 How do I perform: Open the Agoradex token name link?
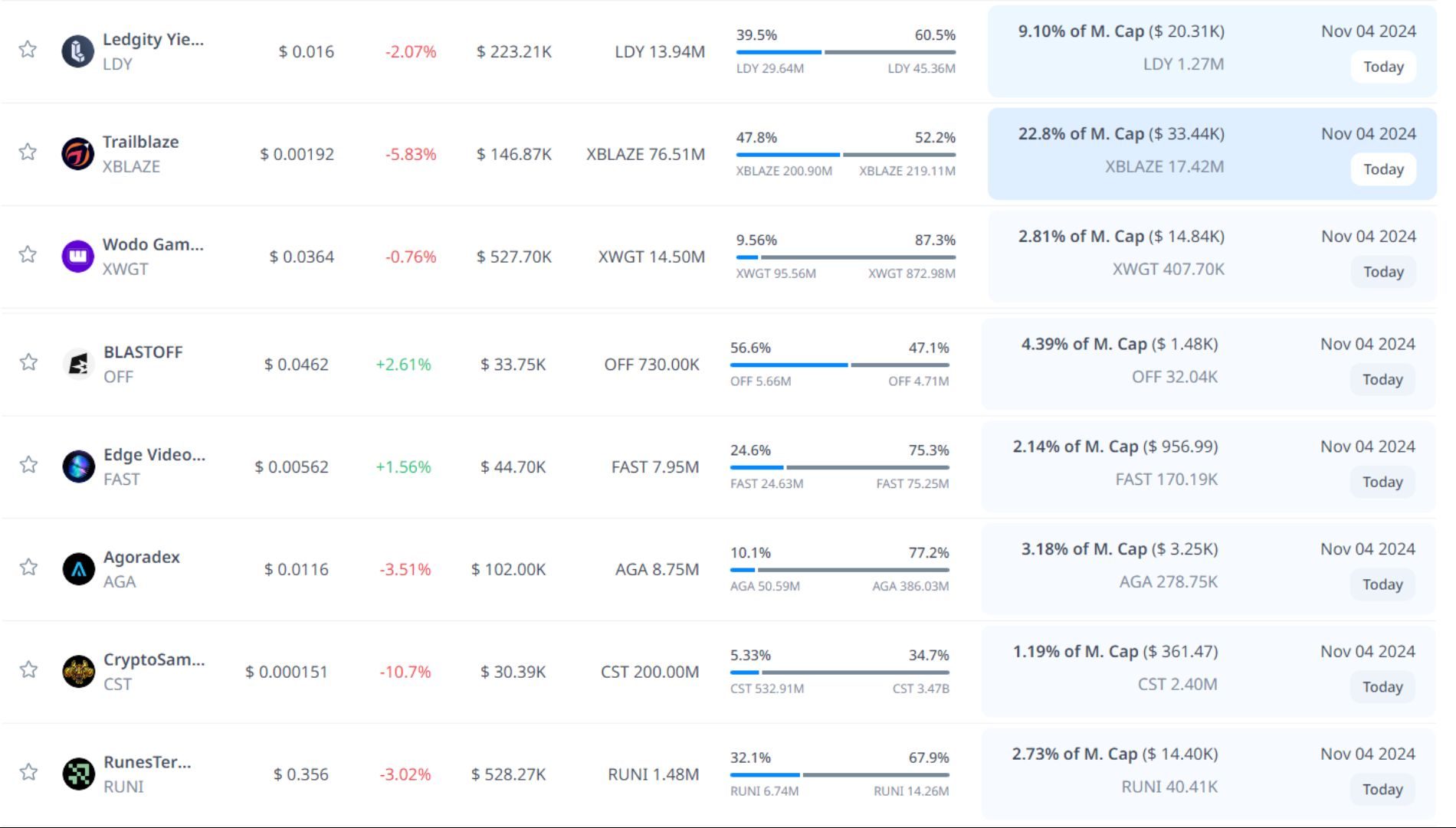142,557
